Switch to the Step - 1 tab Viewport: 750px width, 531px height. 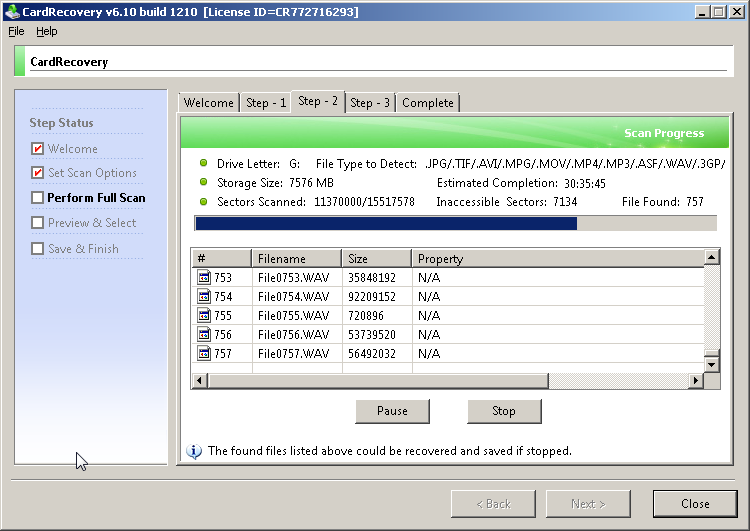266,103
